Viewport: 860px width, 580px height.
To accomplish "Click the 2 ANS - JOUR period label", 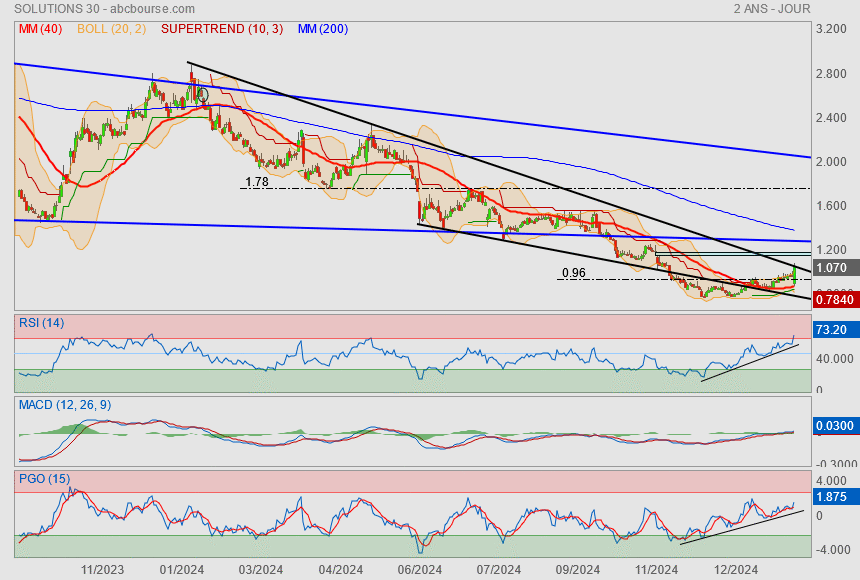I will click(771, 9).
